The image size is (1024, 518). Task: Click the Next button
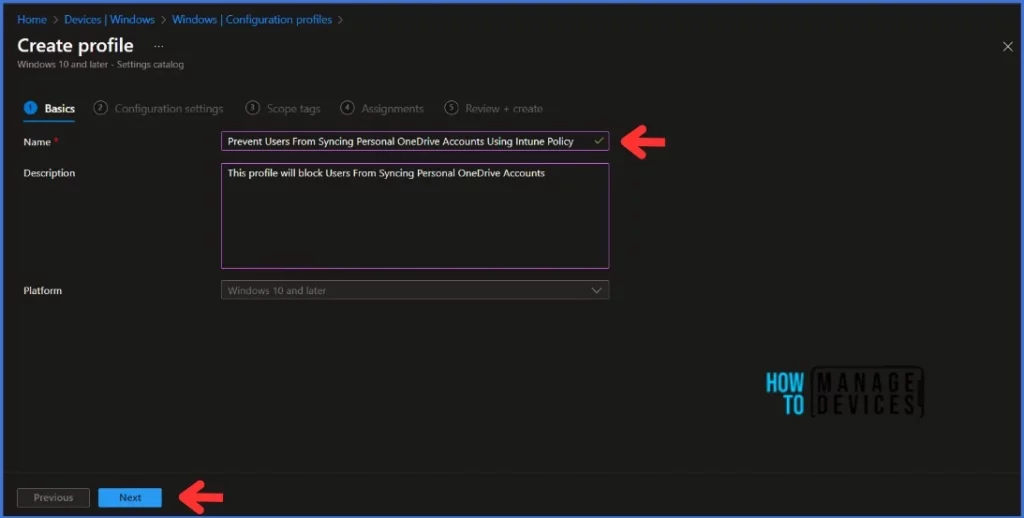[x=130, y=498]
